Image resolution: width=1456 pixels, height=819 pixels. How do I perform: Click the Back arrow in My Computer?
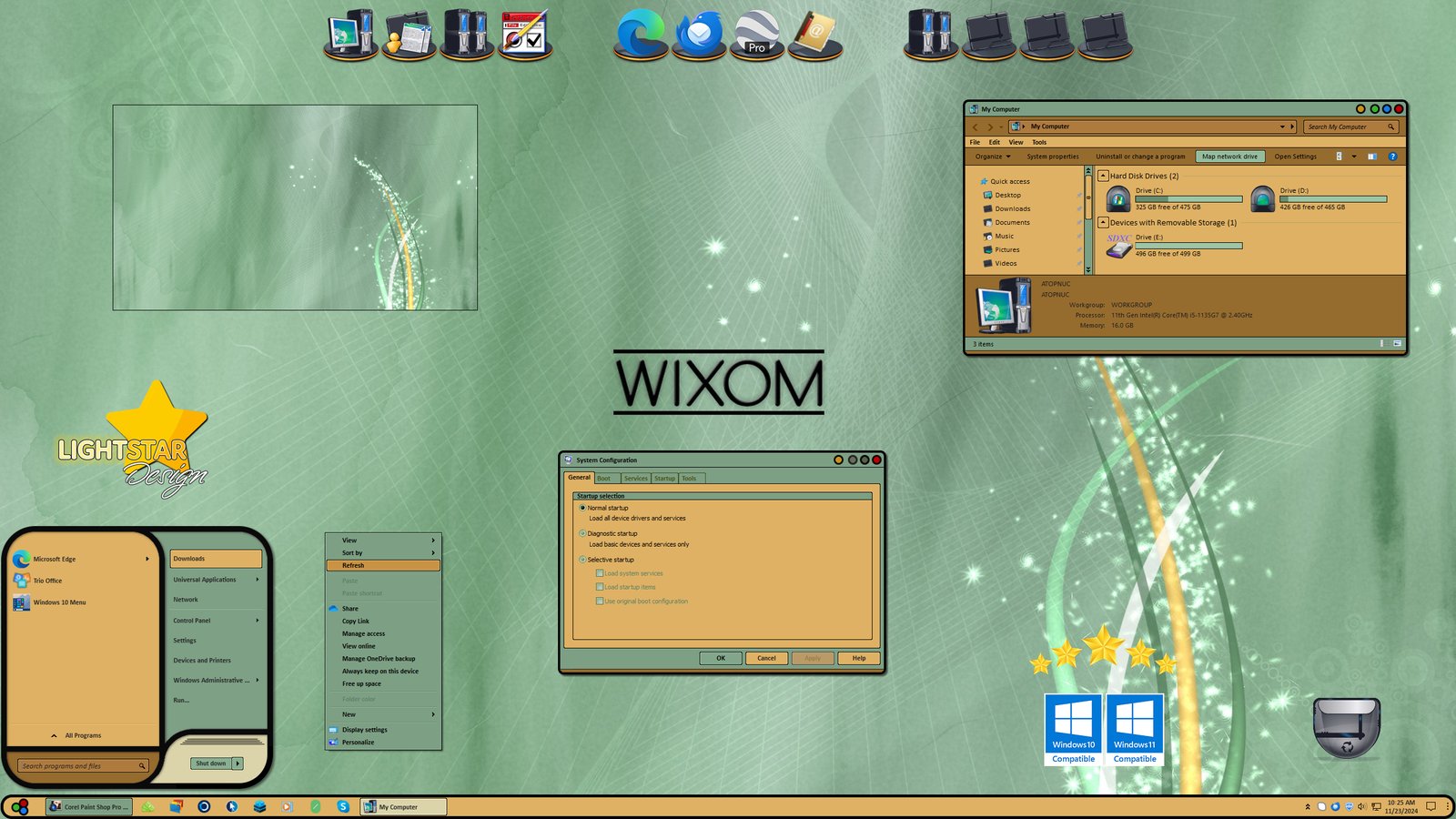976,126
